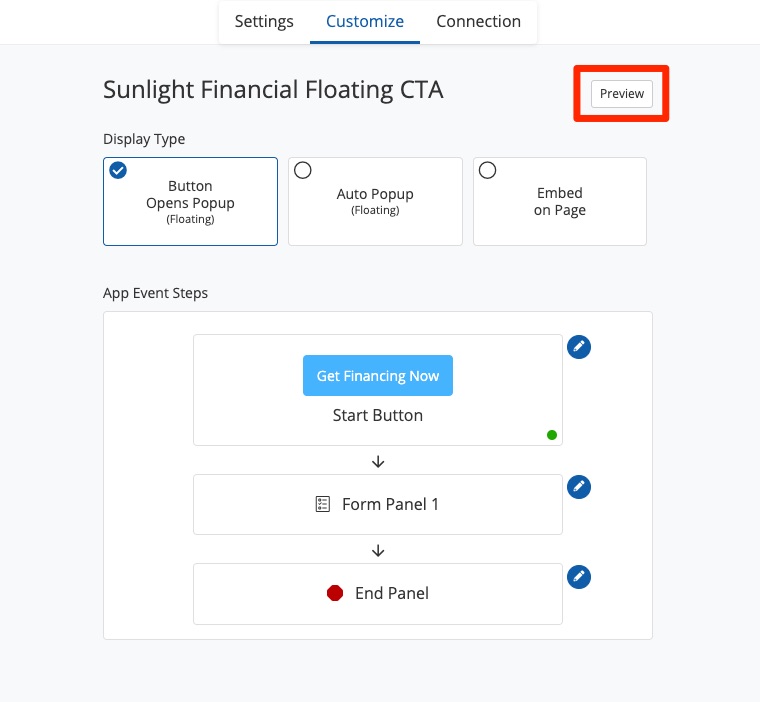The image size is (760, 702).
Task: Select Embed on Page display type
Action: tap(559, 201)
